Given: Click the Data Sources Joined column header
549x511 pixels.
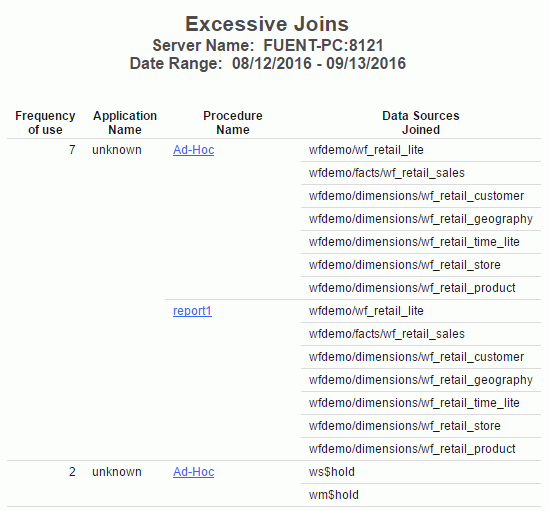Looking at the screenshot, I should click(421, 123).
